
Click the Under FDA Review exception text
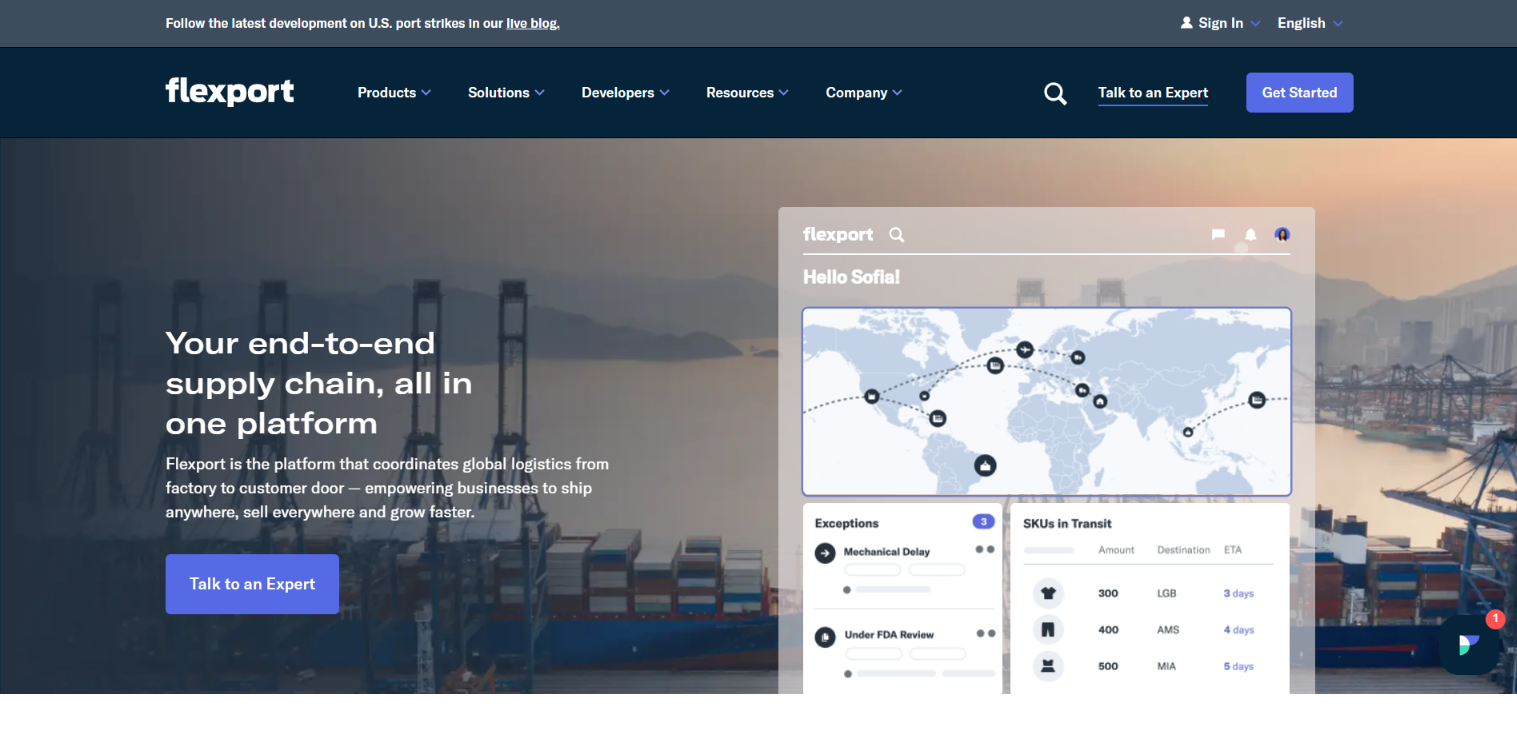click(889, 635)
